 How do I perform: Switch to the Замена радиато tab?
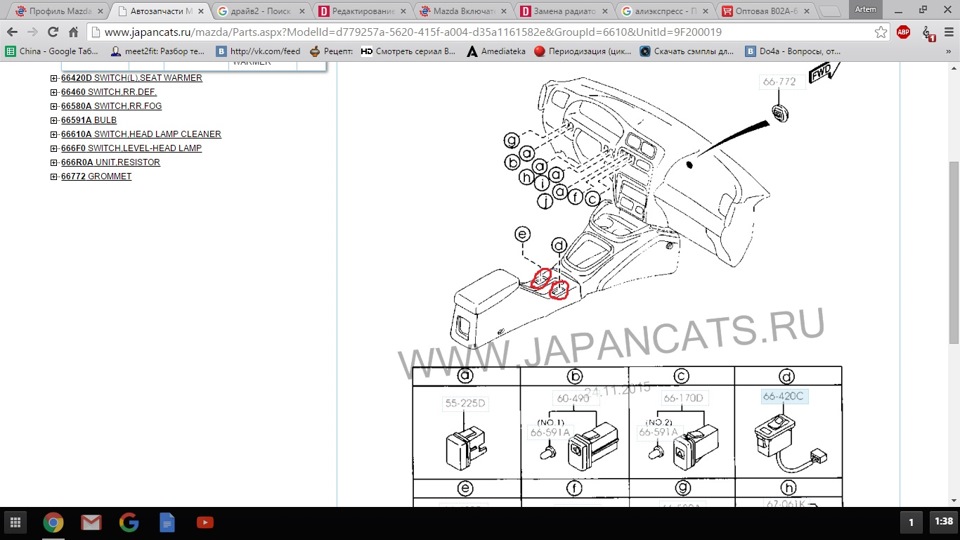click(563, 11)
